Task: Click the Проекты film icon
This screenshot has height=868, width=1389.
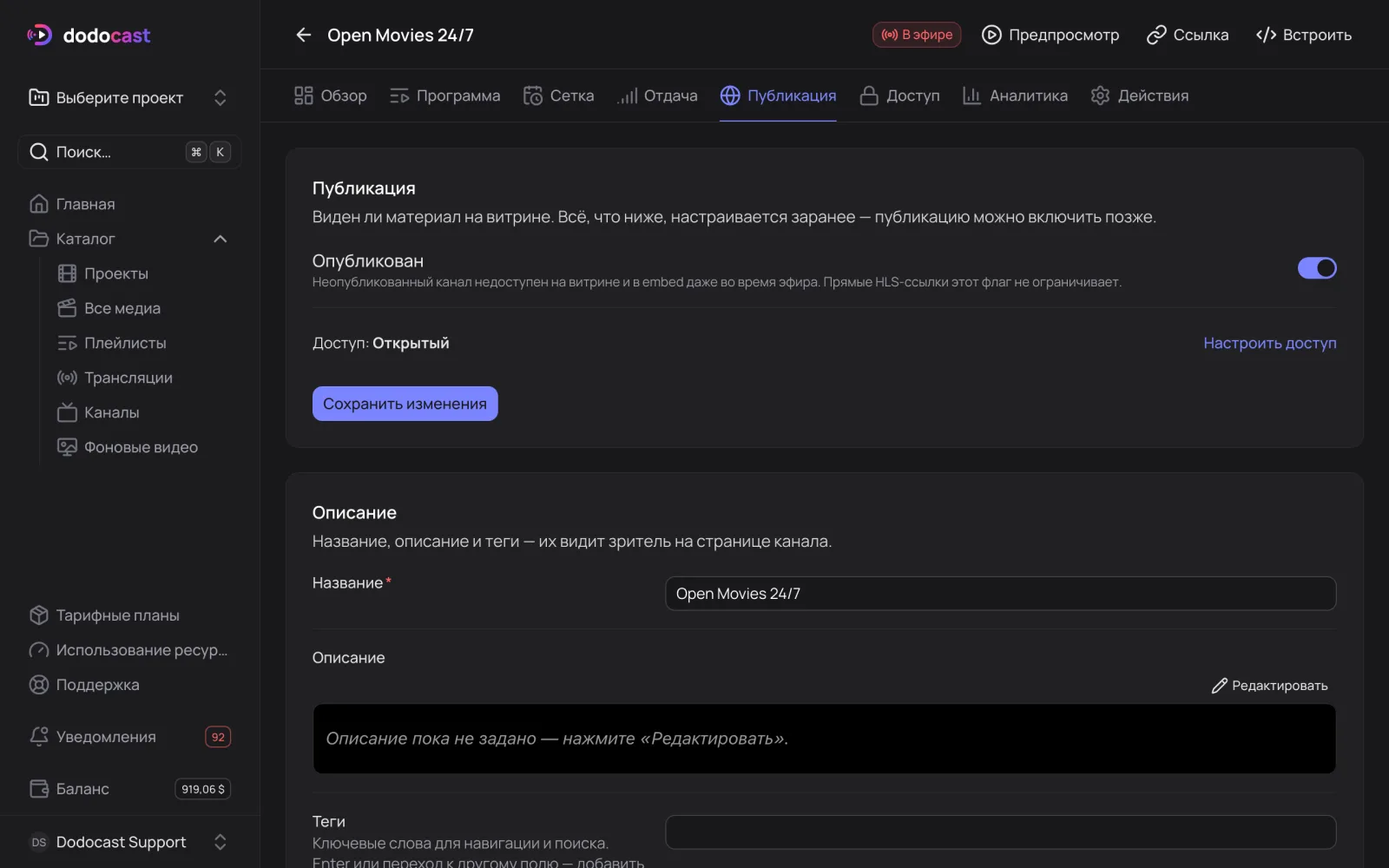Action: click(x=67, y=273)
